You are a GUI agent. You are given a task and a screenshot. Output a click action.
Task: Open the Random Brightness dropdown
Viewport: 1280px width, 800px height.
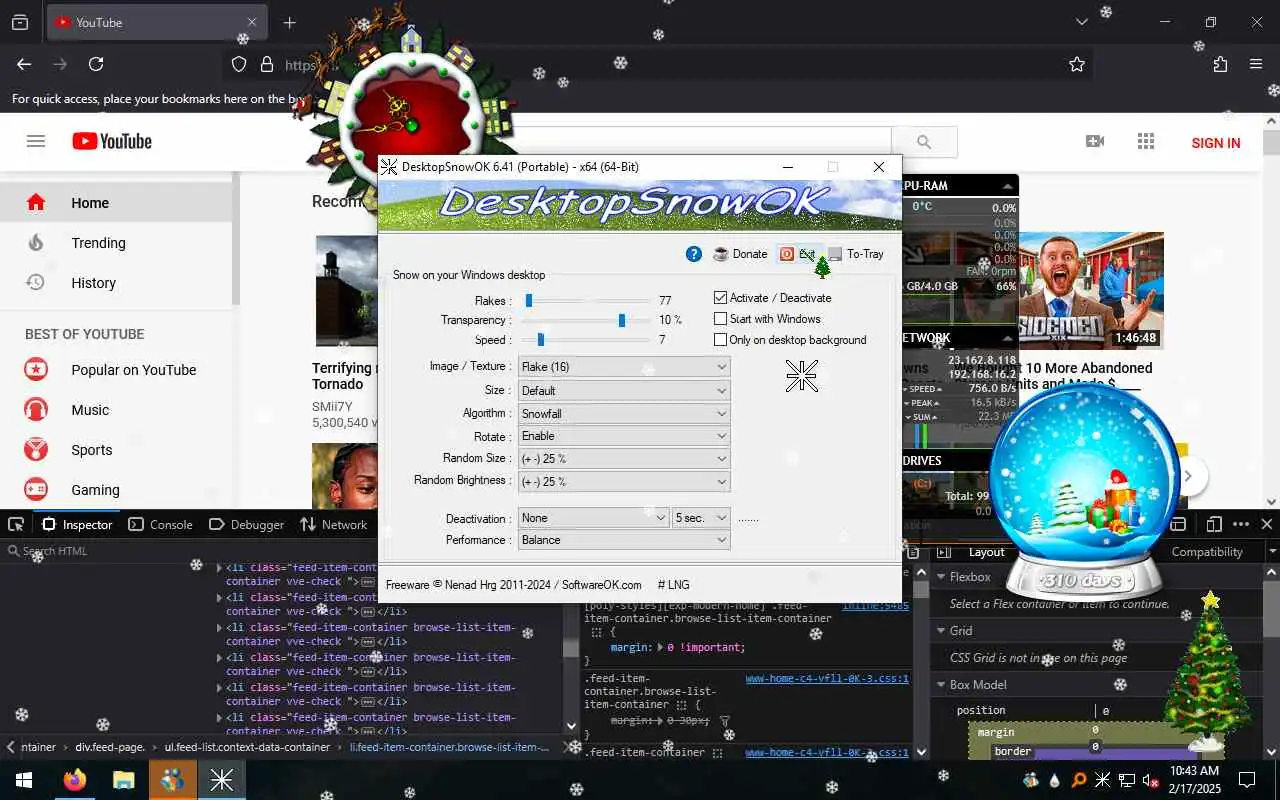[x=624, y=482]
